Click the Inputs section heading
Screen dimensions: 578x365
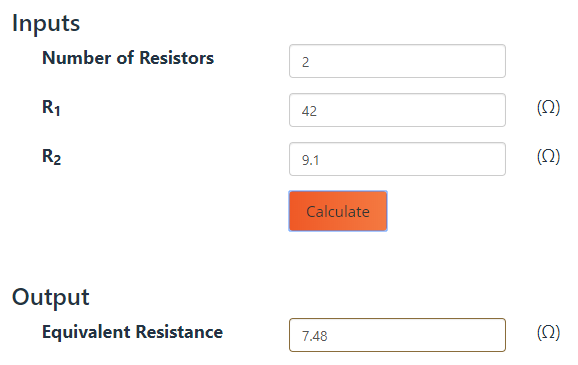46,24
